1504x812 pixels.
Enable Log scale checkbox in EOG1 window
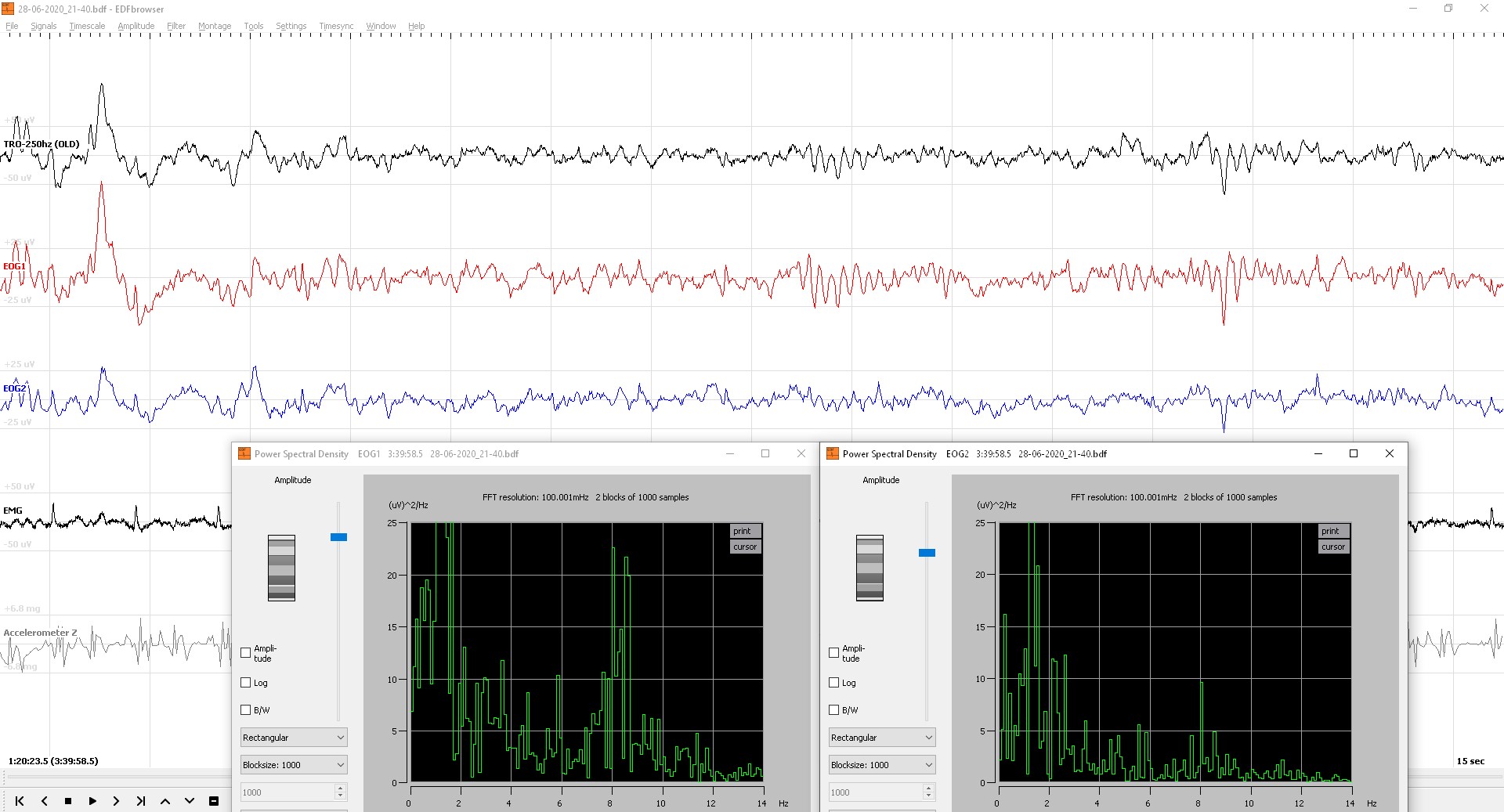click(x=246, y=683)
